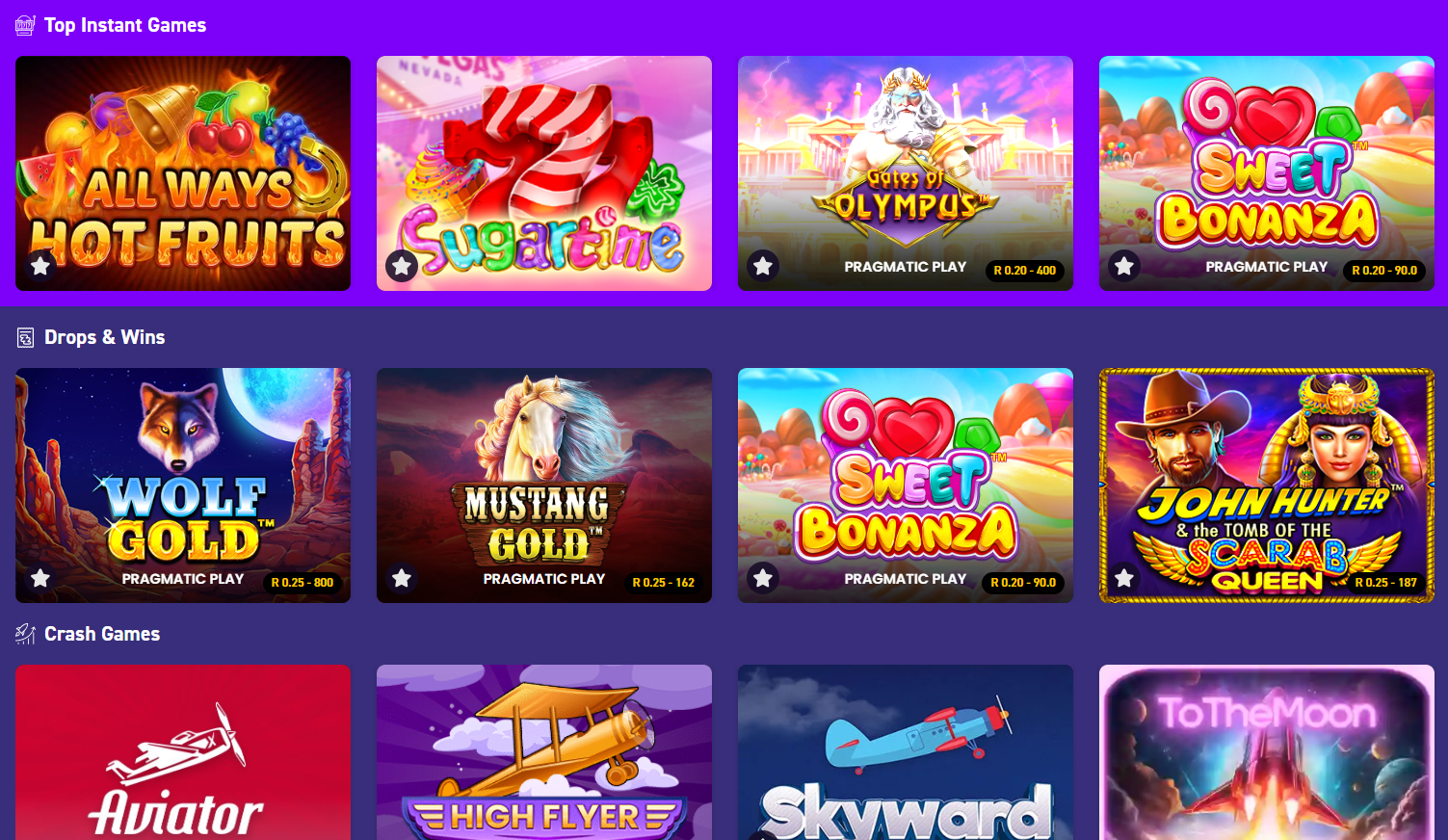Open the ToTheMoon game tile
This screenshot has height=840, width=1448.
tap(1267, 752)
